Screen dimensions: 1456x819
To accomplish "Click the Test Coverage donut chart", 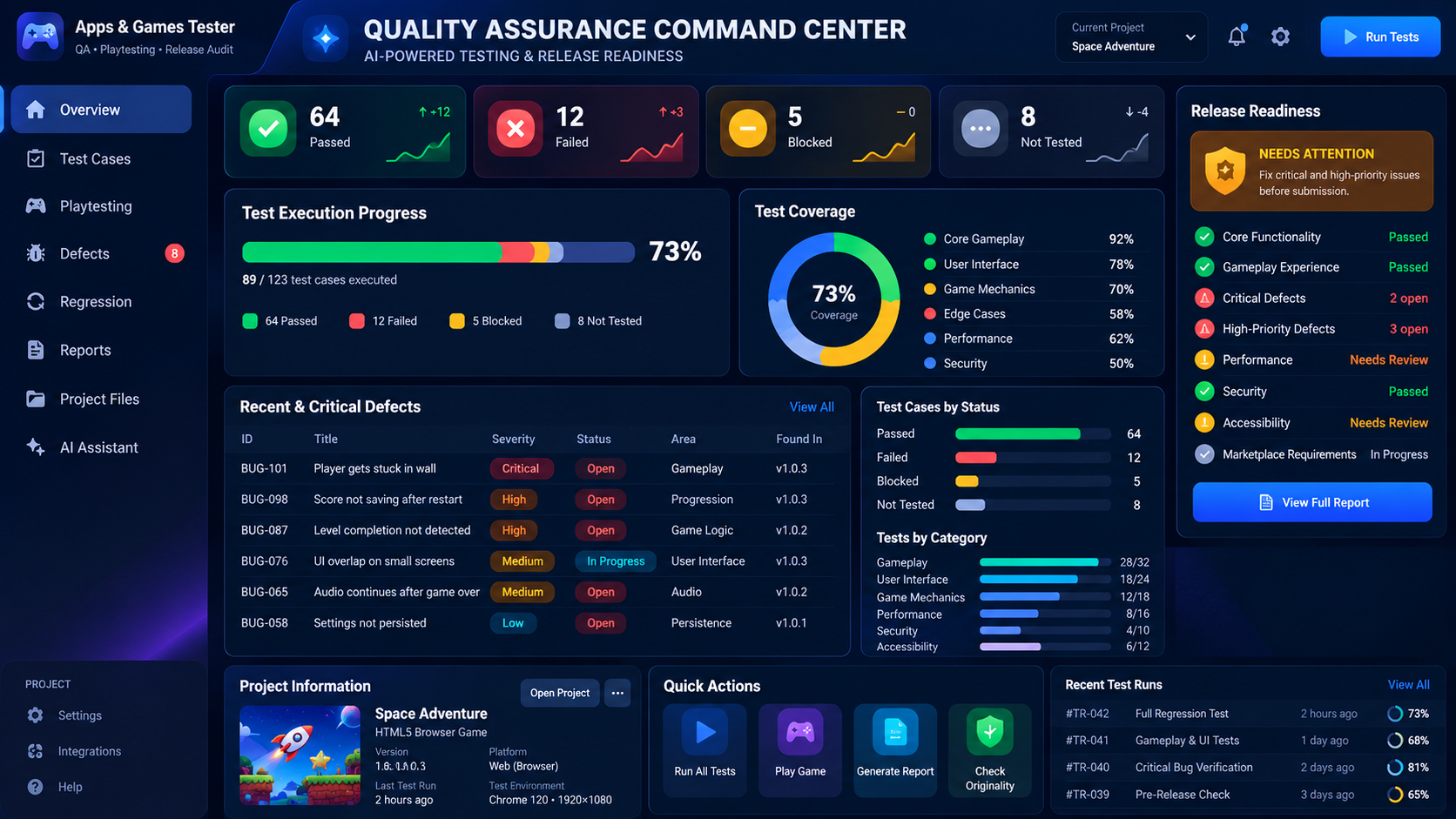I will coord(834,299).
